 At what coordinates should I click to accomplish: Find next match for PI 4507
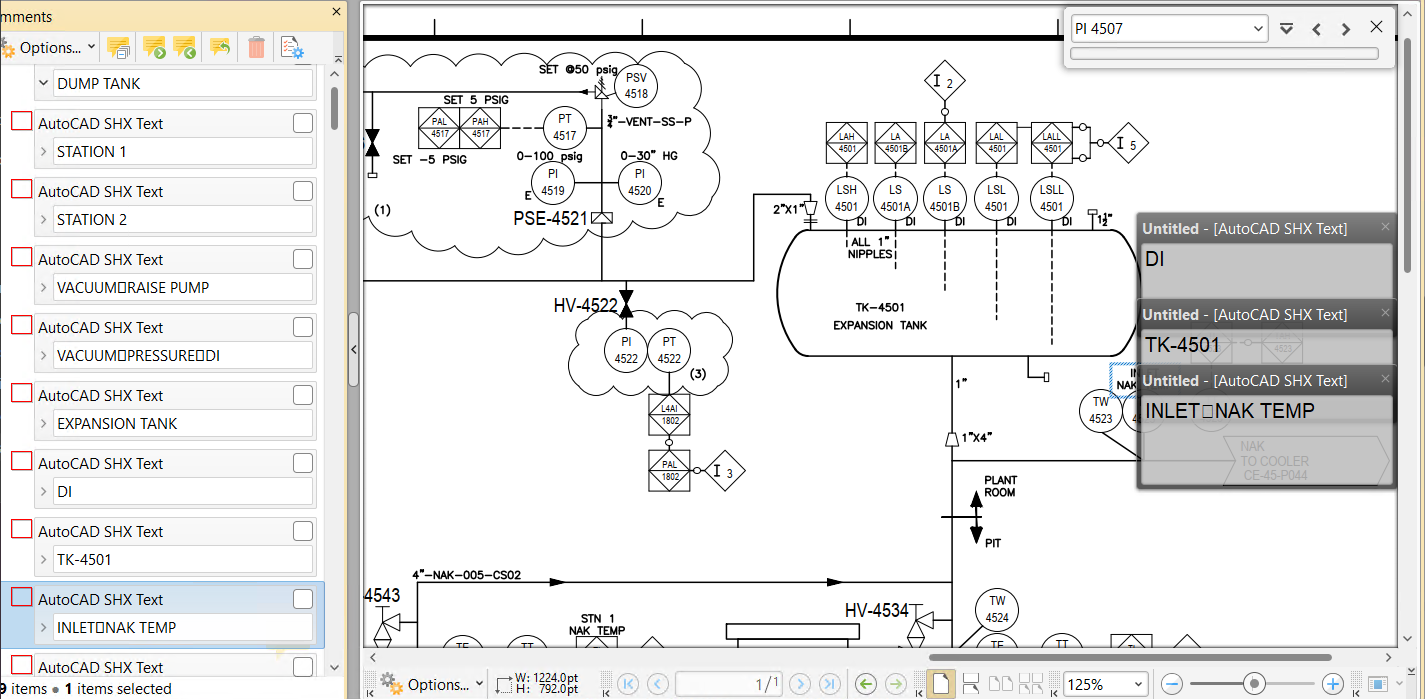[x=1346, y=29]
